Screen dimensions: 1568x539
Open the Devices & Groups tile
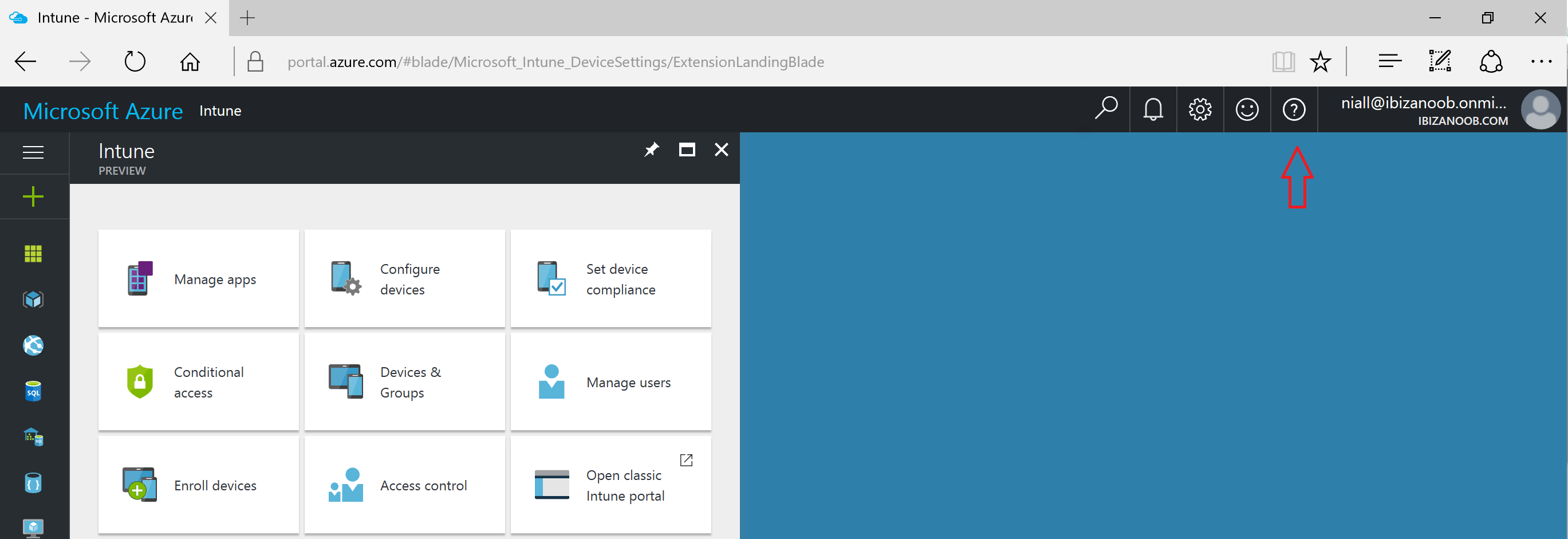click(405, 382)
